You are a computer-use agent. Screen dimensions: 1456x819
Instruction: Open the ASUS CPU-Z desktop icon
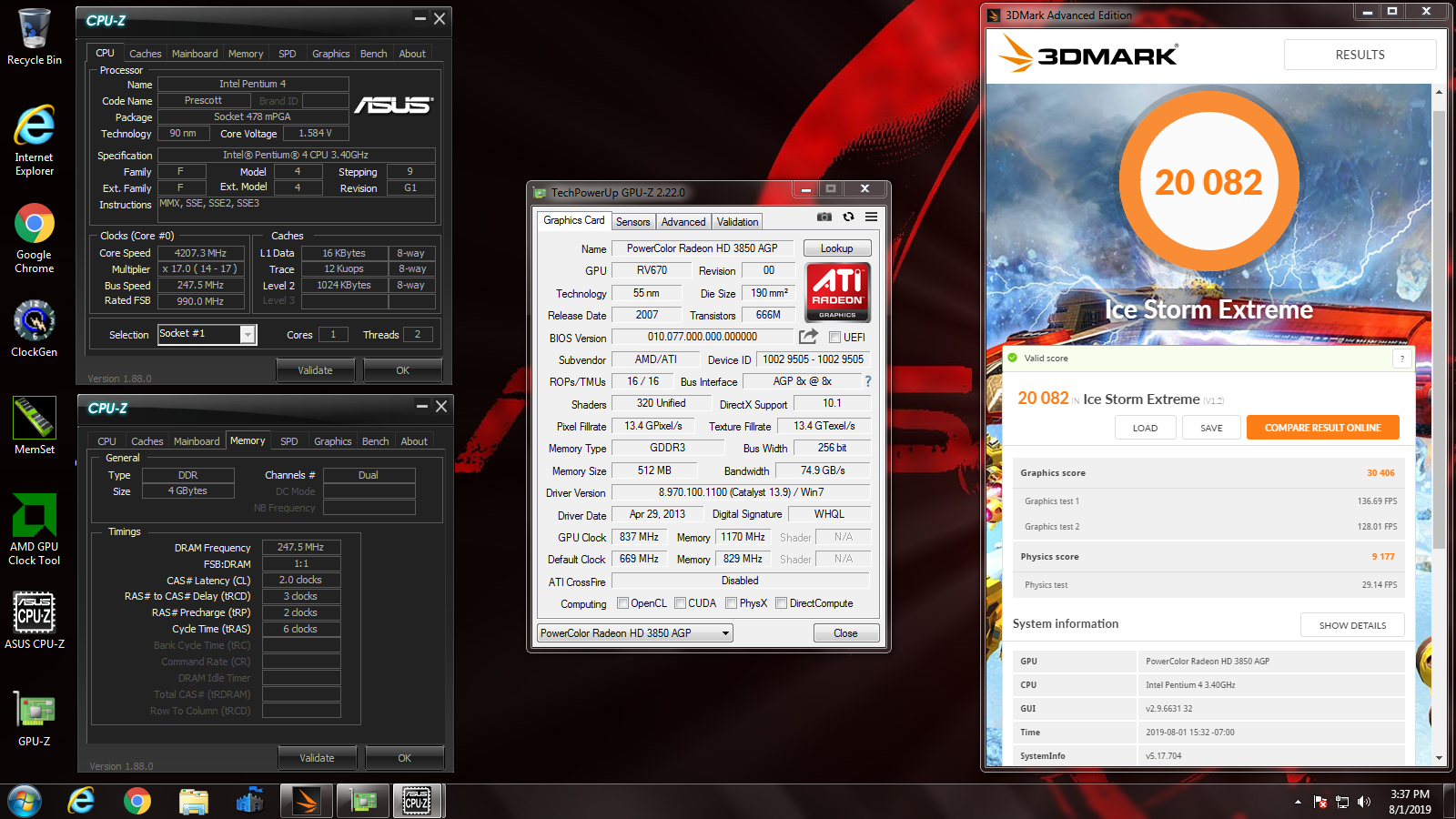[x=35, y=621]
